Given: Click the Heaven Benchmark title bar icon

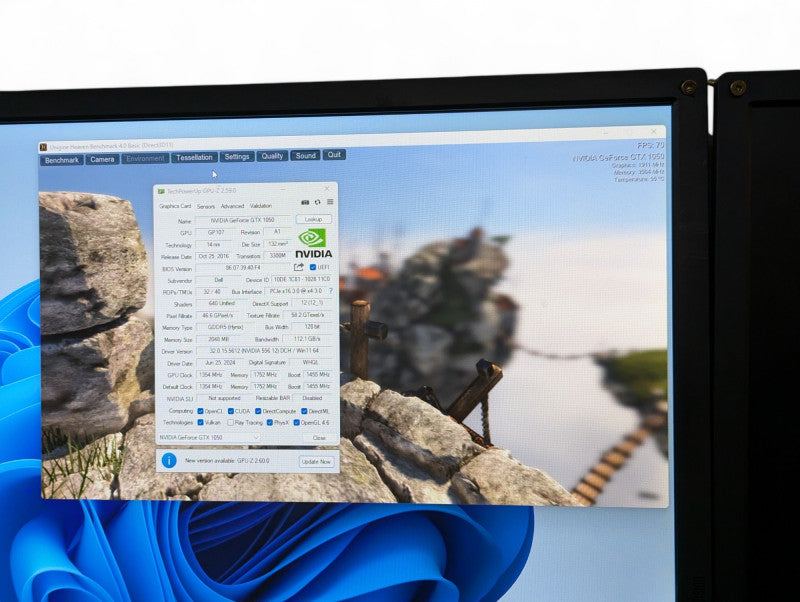Looking at the screenshot, I should click(x=44, y=147).
